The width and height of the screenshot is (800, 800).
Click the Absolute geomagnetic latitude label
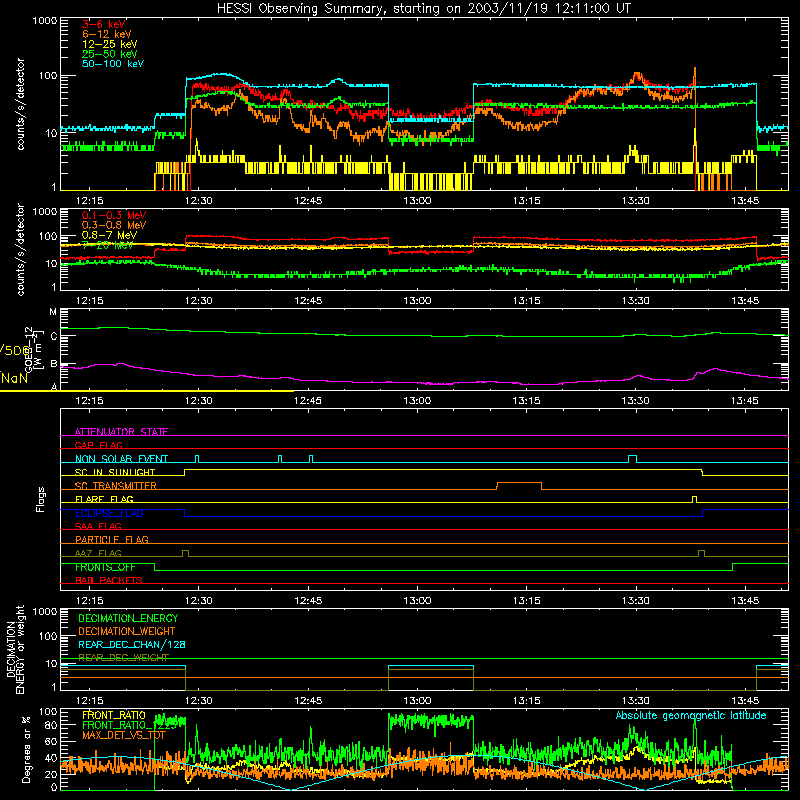tap(691, 715)
